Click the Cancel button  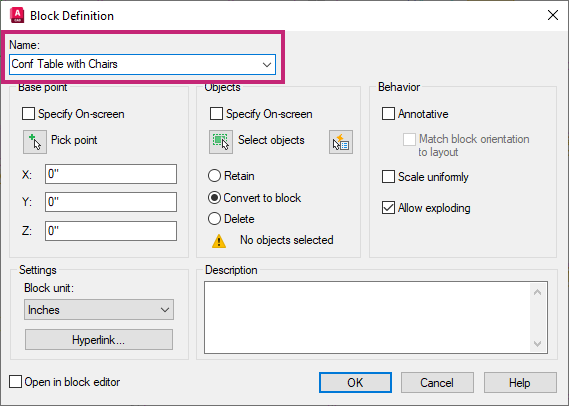pos(437,382)
